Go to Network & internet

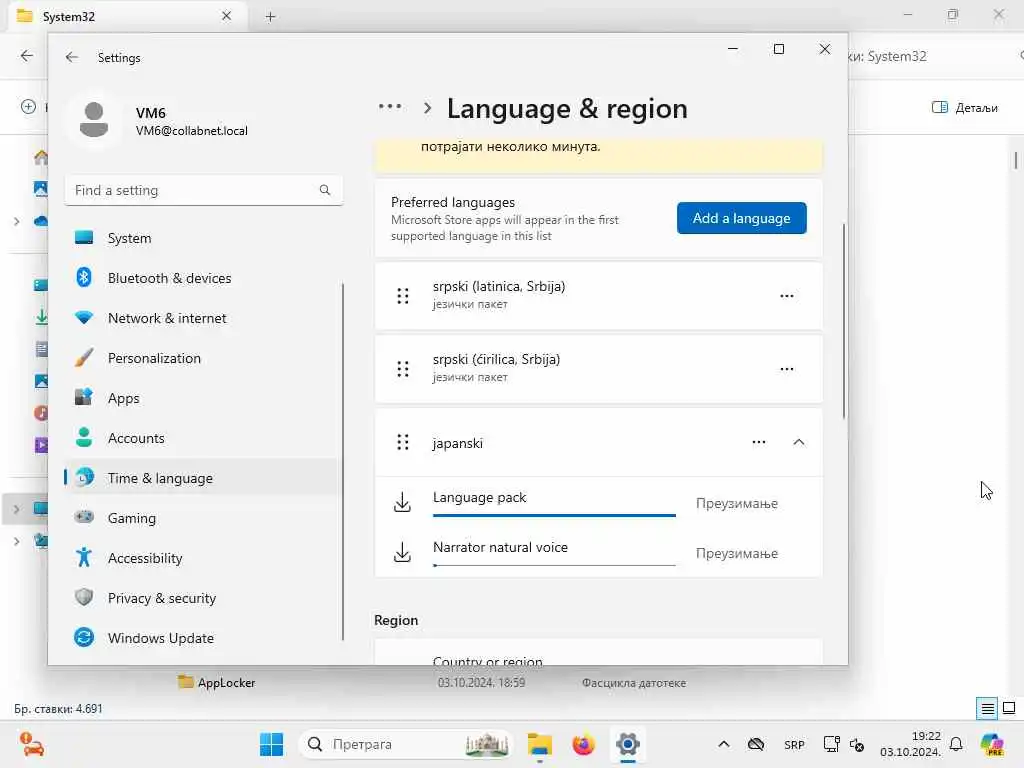[x=204, y=318]
